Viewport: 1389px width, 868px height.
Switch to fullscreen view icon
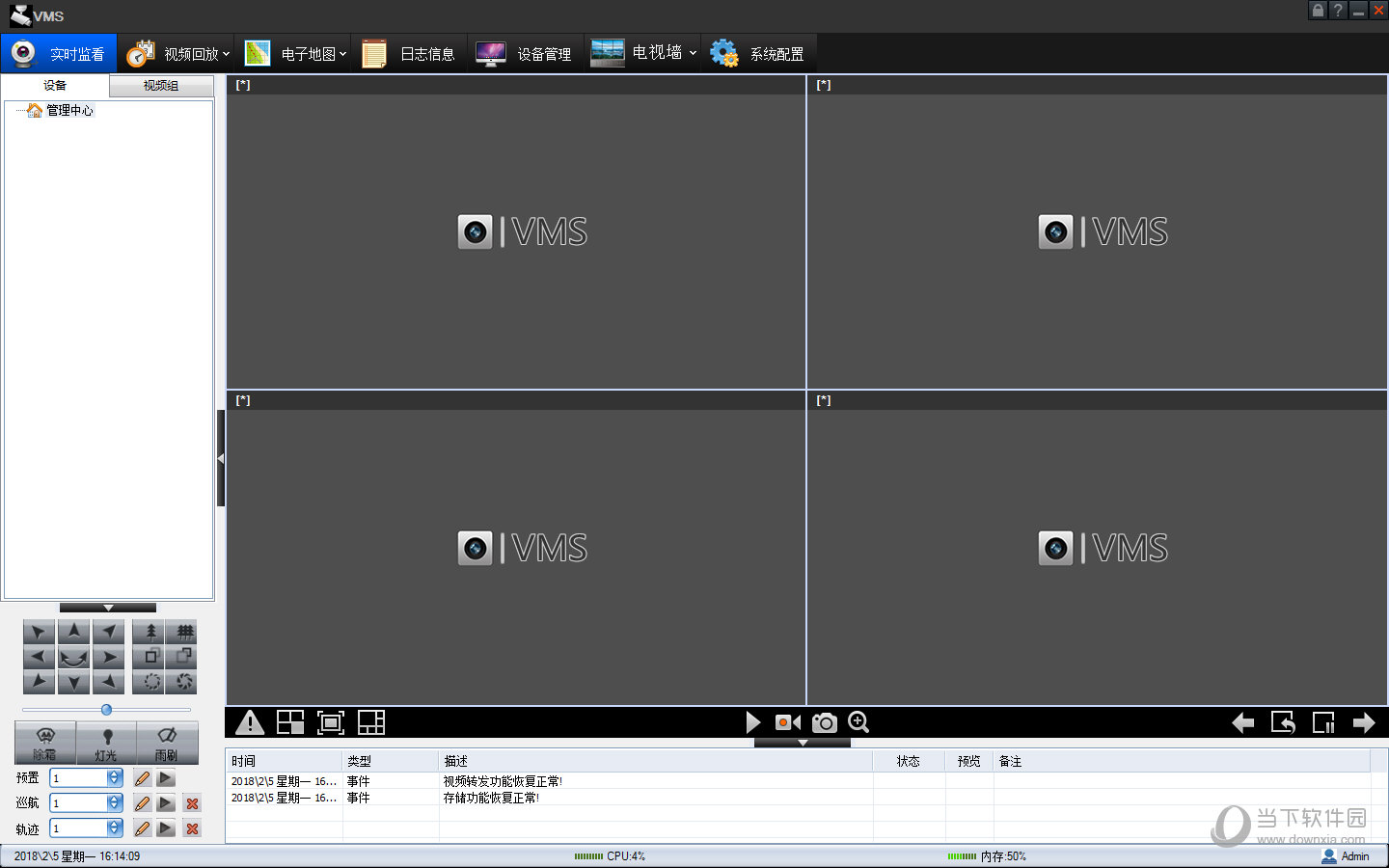(331, 722)
